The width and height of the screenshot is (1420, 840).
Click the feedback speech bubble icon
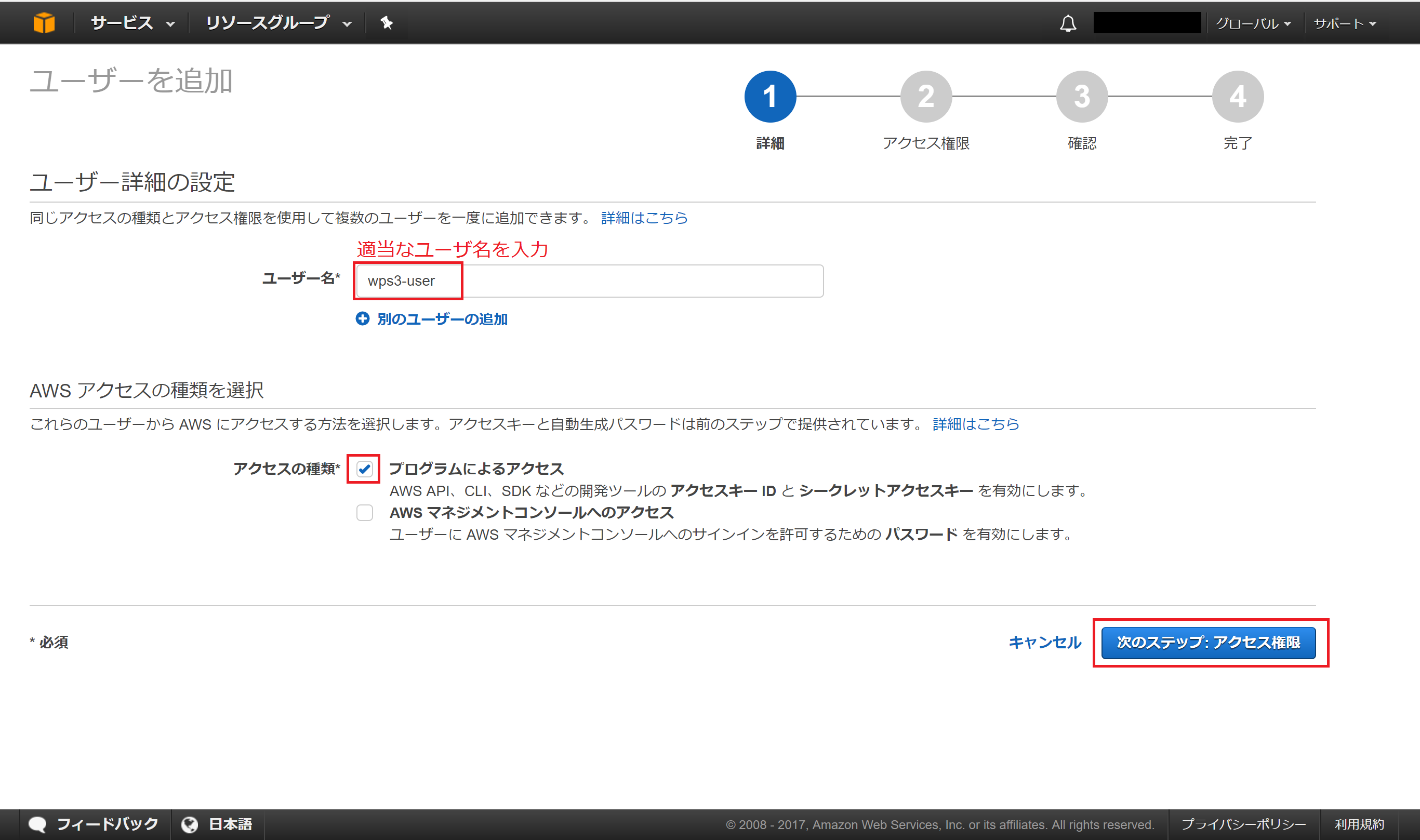(x=38, y=824)
